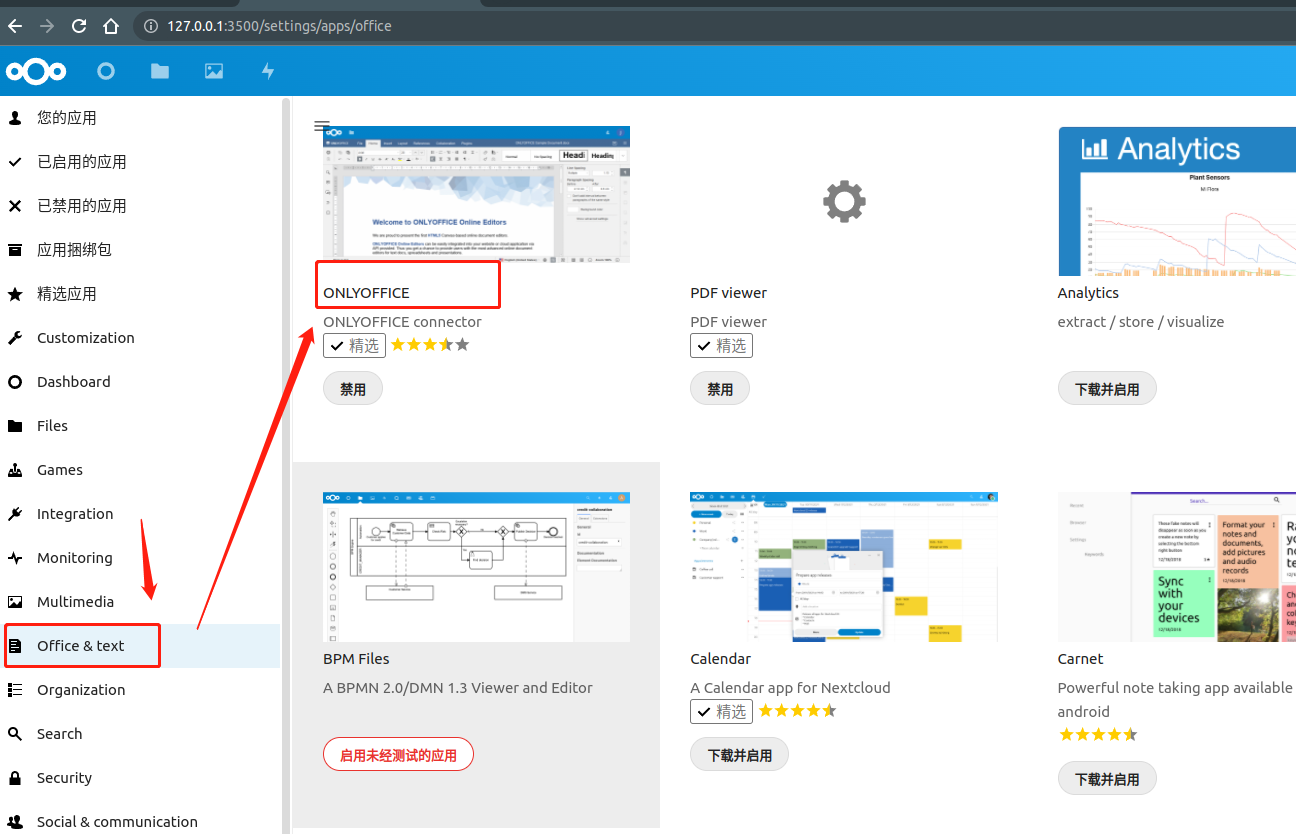
Task: Click the star icon beside 精选应用
Action: coord(15,294)
